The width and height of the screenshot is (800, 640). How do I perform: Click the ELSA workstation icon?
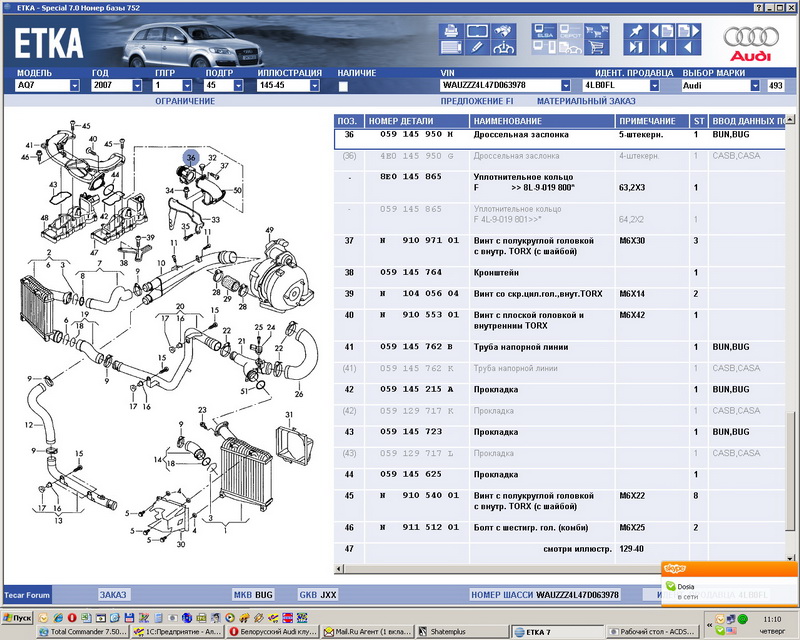point(544,31)
